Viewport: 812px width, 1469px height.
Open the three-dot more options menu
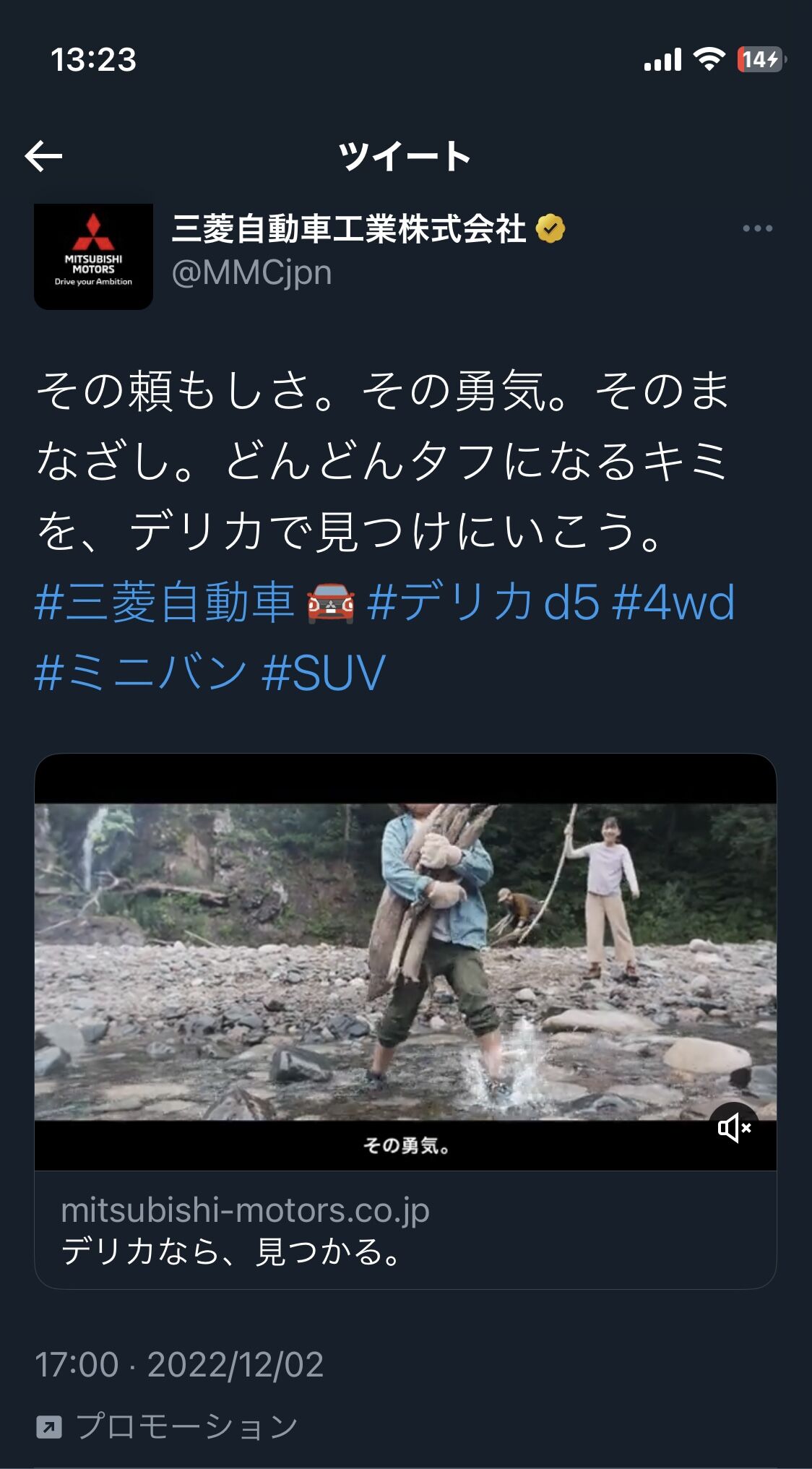[x=757, y=228]
